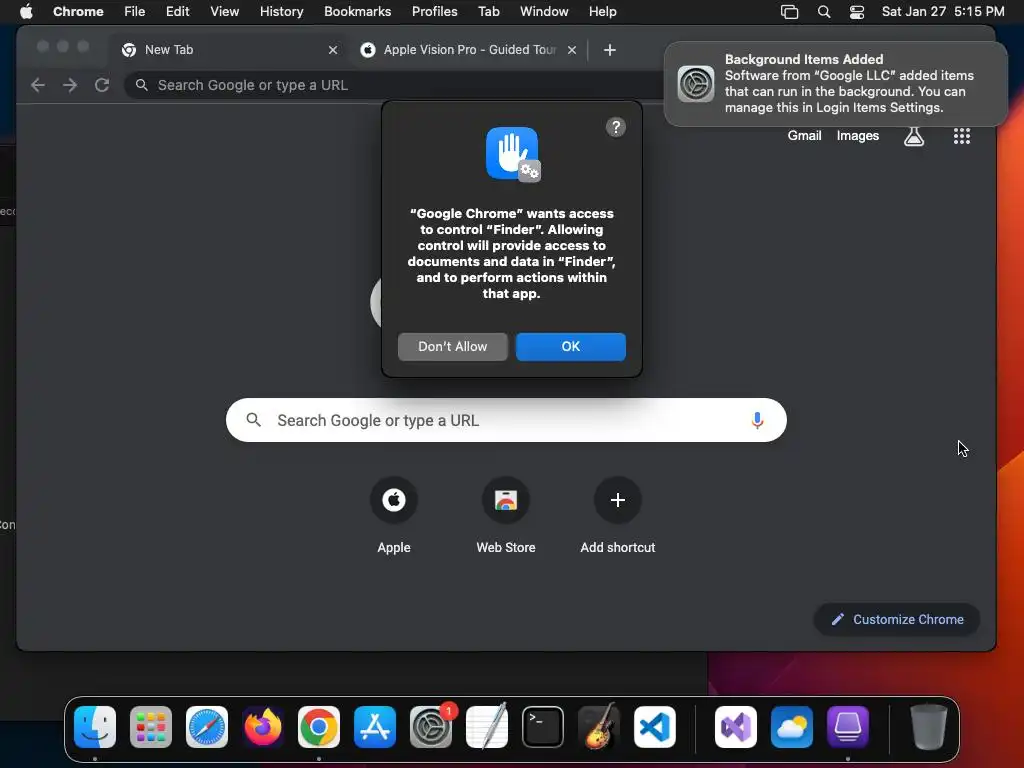Click the date and time in menu bar
The height and width of the screenshot is (768, 1024).
[942, 11]
